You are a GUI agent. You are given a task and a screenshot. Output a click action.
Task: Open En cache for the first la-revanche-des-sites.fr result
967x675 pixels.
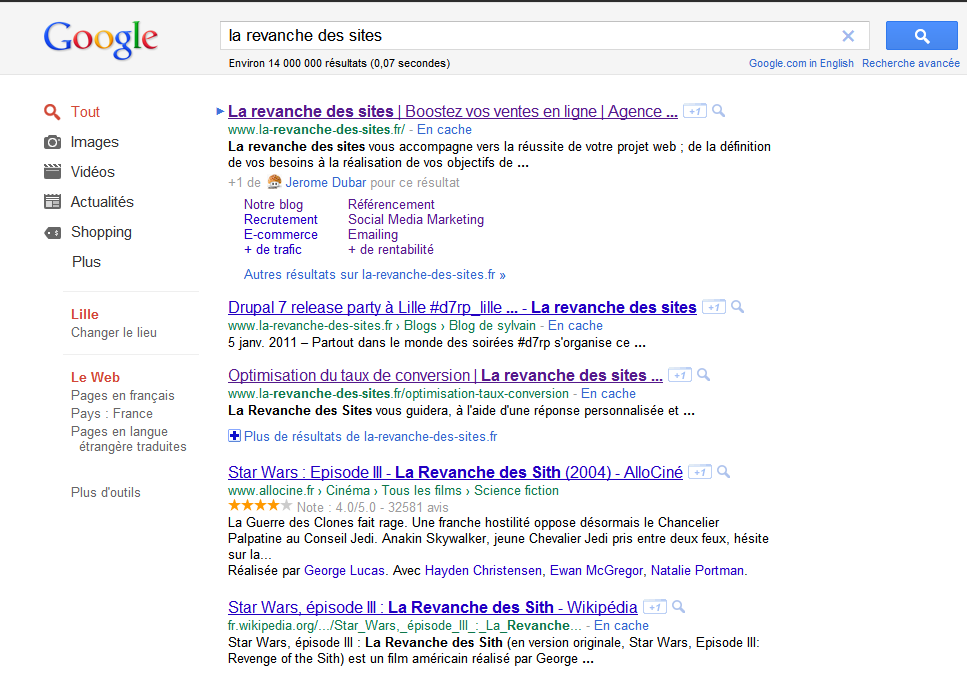click(444, 129)
